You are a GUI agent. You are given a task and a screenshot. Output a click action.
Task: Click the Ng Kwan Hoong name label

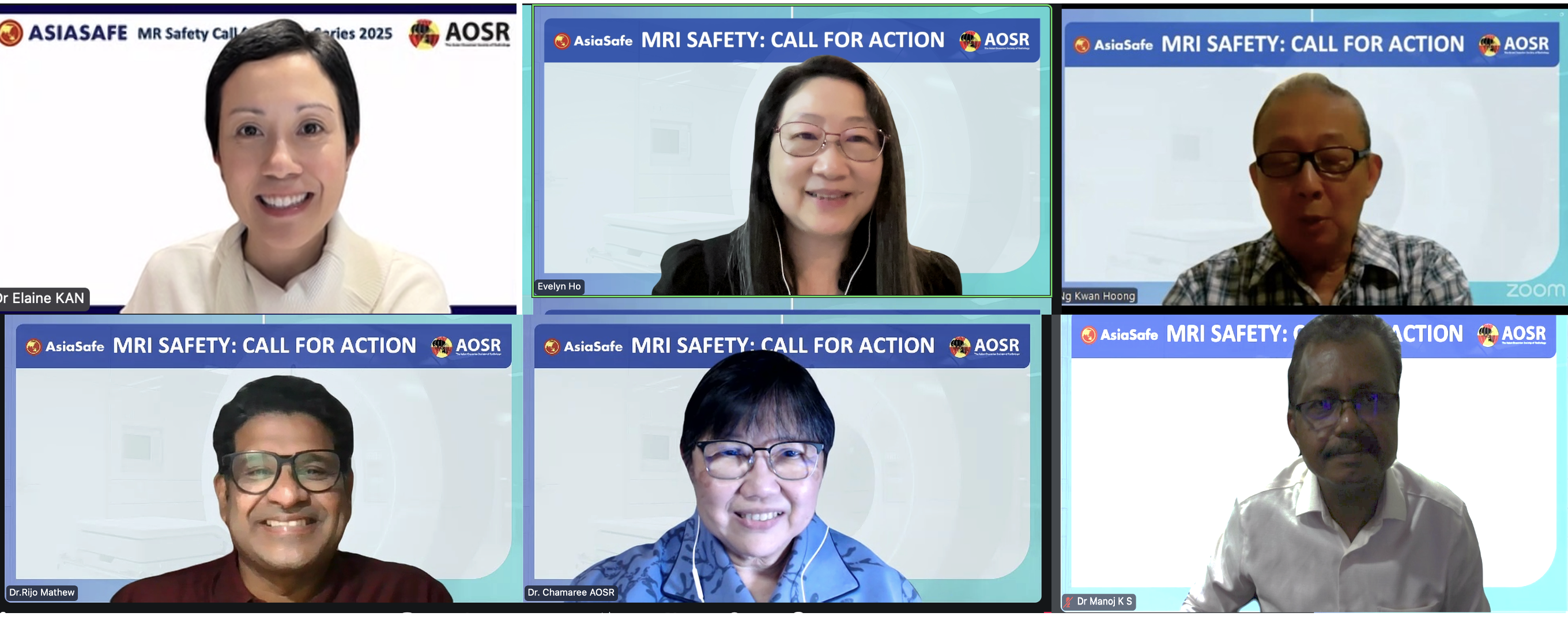pos(1099,296)
